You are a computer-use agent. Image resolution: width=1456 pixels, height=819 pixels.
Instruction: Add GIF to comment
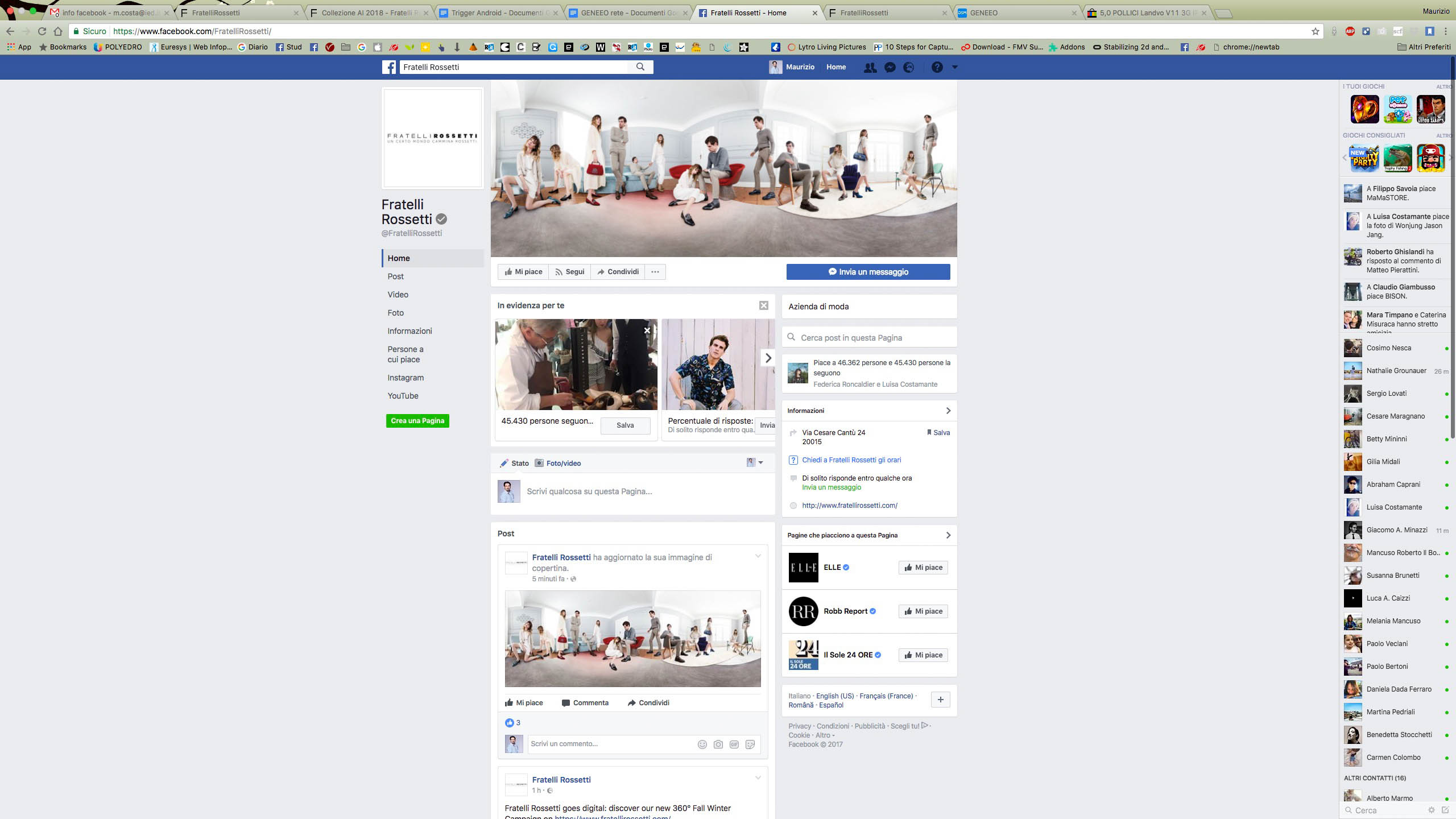(734, 744)
